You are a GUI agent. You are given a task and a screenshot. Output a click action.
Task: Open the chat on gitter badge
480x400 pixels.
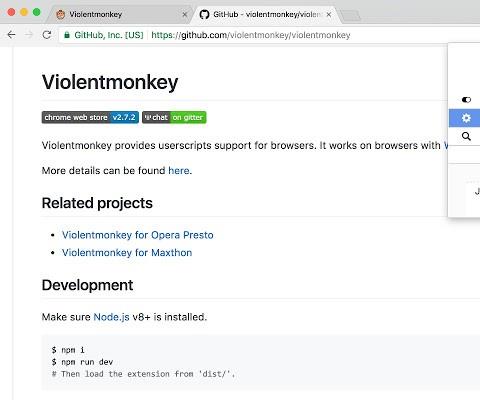coord(174,117)
